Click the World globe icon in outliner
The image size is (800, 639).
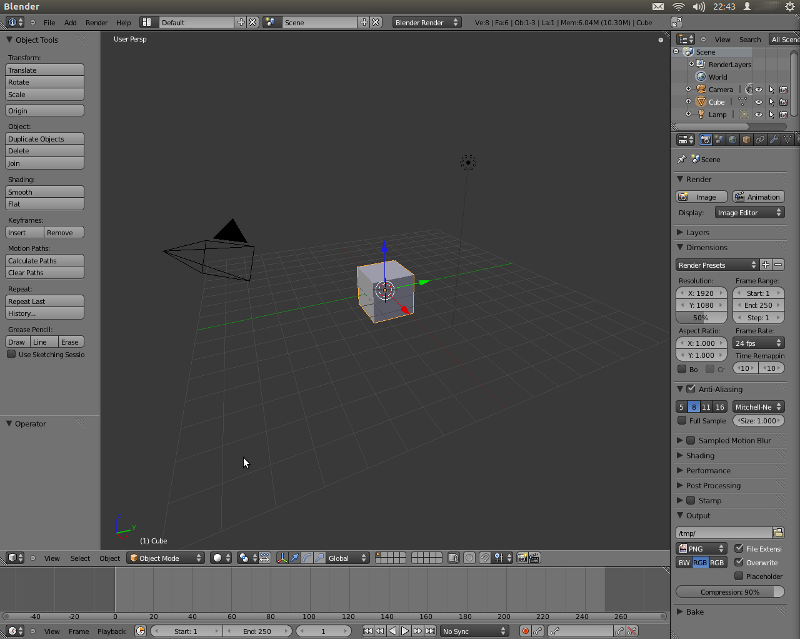tap(702, 77)
